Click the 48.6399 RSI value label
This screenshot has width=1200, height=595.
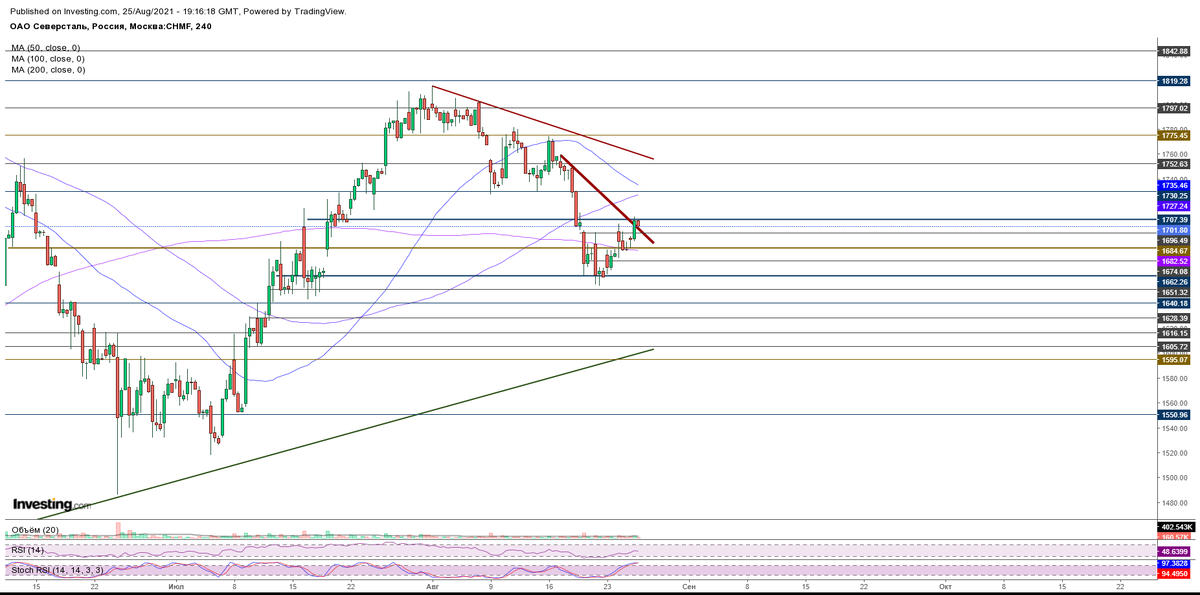point(1174,551)
